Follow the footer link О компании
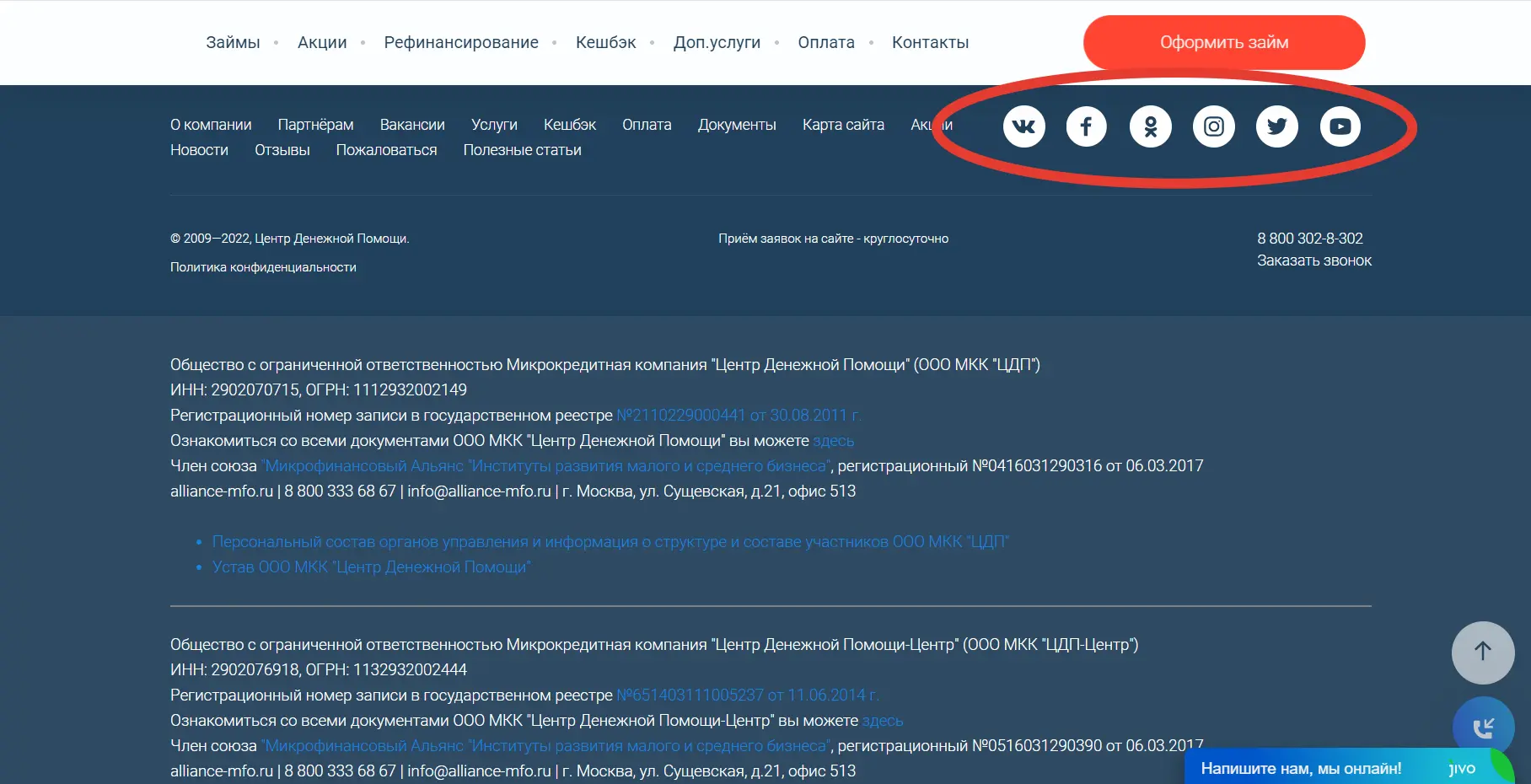 click(x=211, y=125)
